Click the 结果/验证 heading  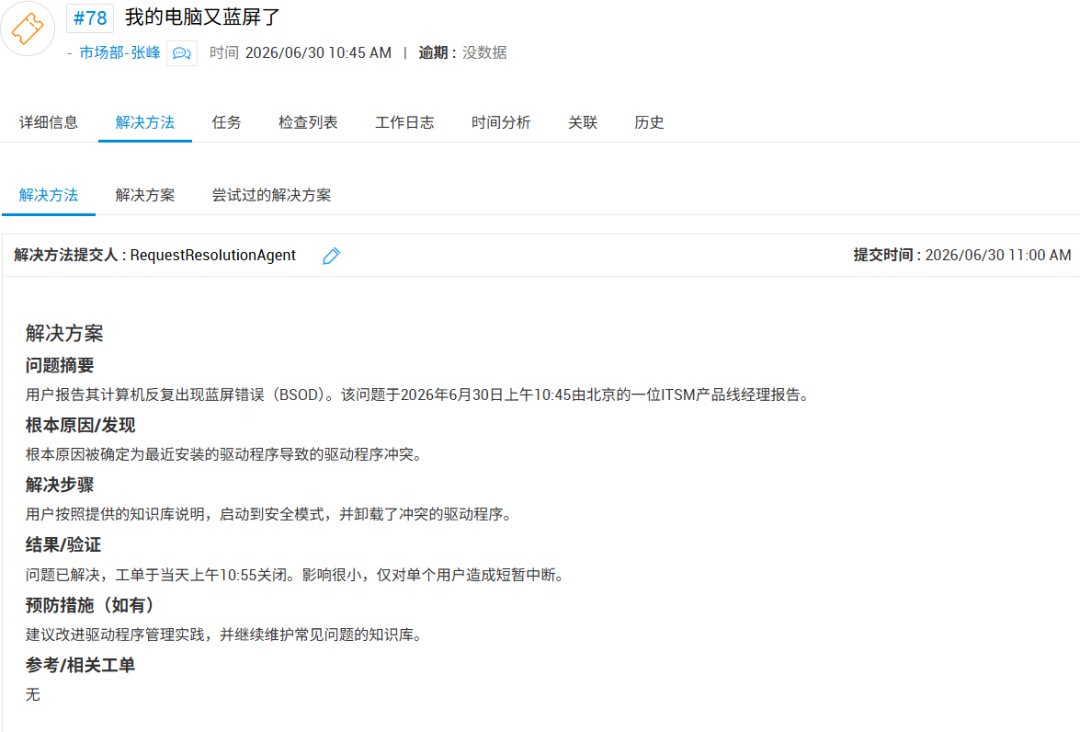click(63, 545)
